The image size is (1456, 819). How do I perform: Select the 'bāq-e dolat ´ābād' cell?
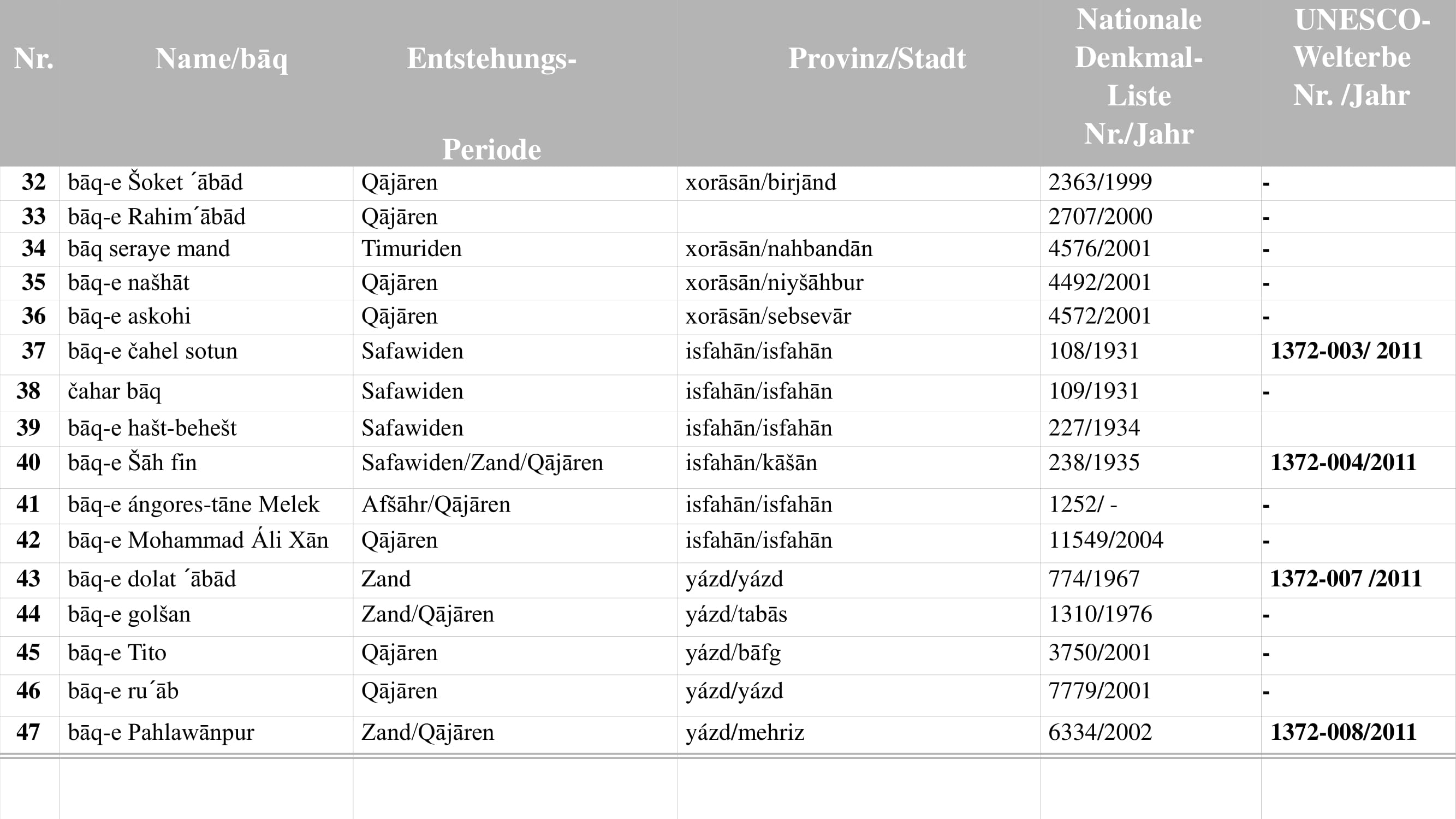pyautogui.click(x=151, y=579)
